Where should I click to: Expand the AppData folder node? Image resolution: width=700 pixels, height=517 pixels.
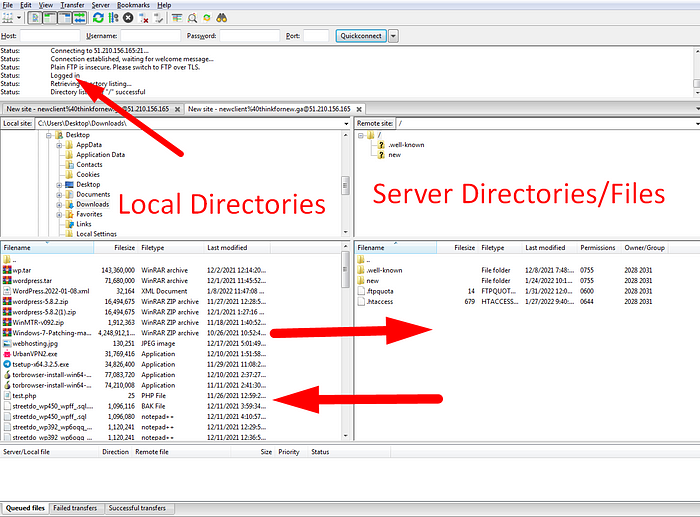59,145
